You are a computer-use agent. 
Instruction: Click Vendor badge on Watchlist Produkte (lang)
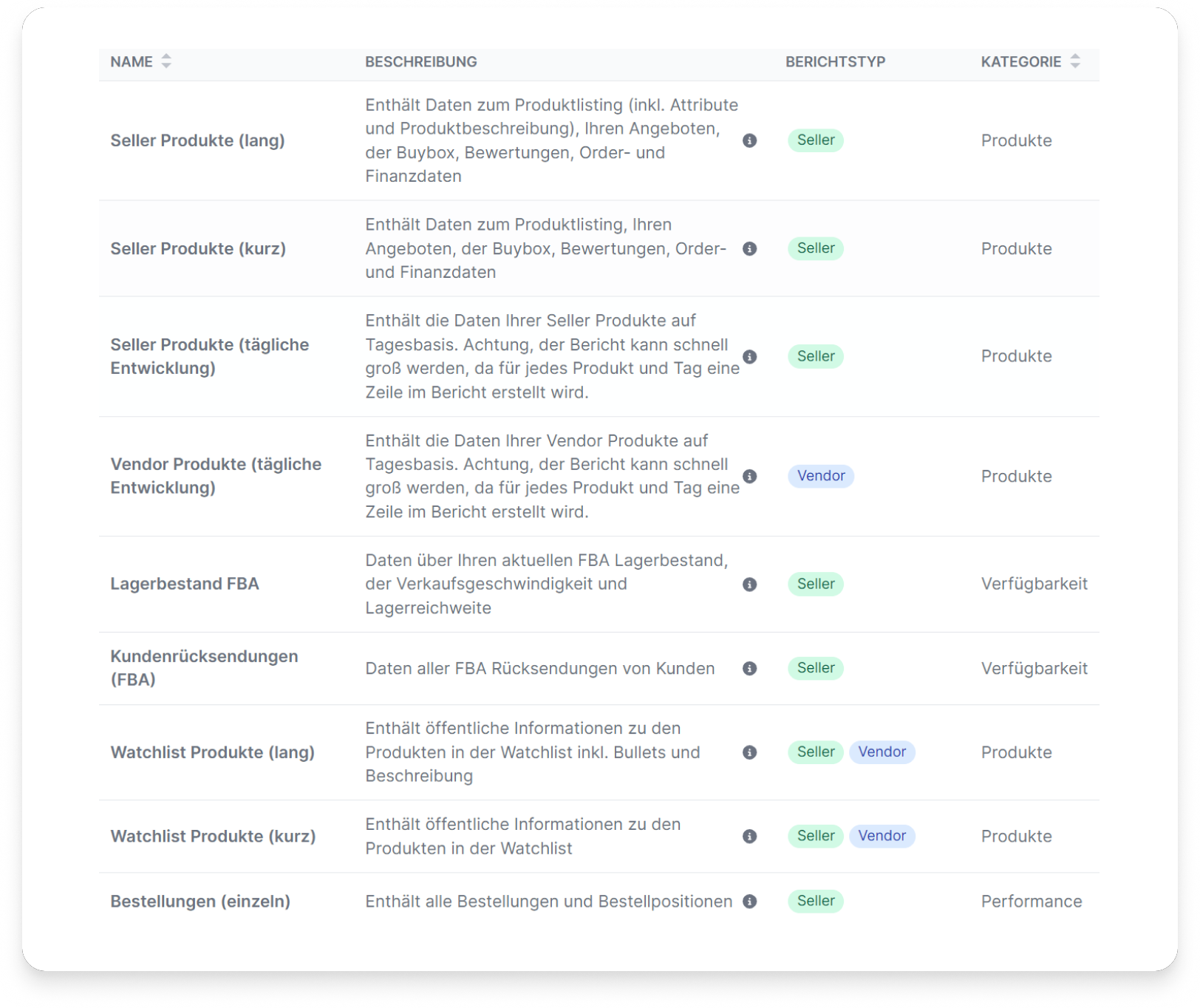point(882,752)
